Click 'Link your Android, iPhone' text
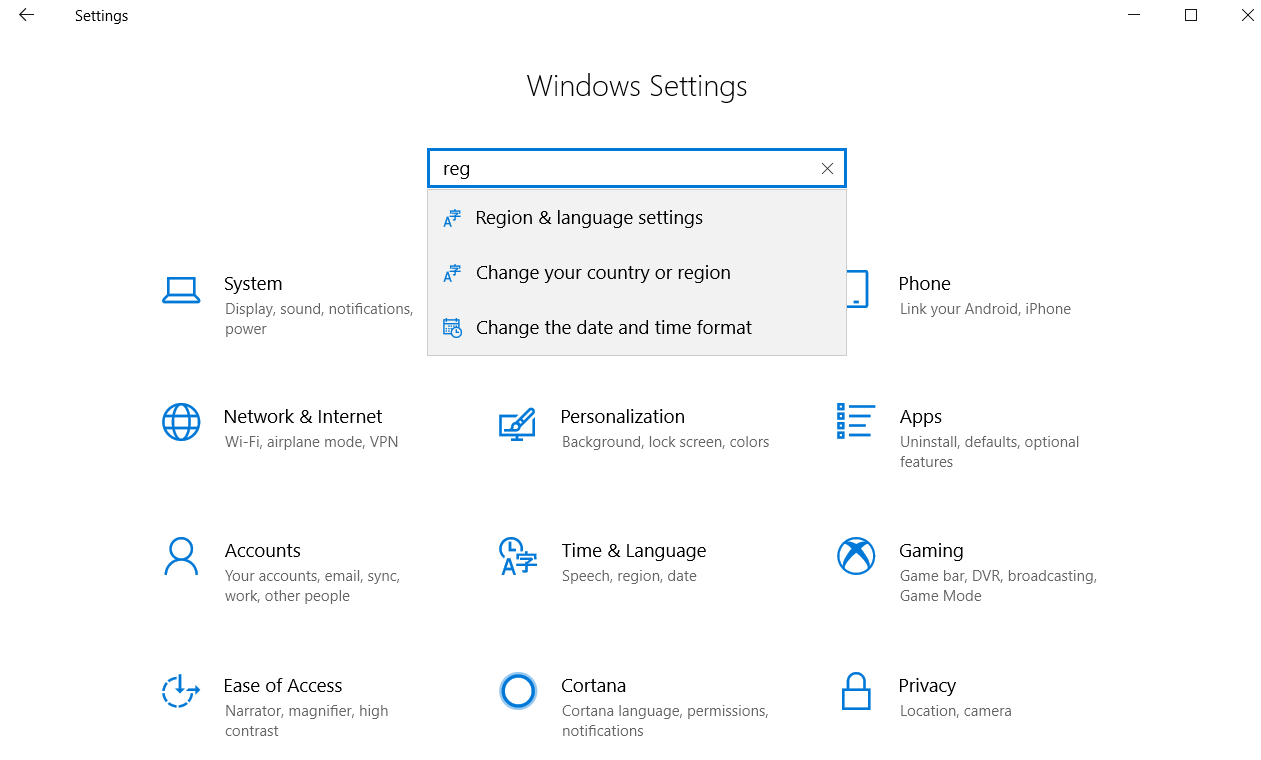The image size is (1261, 760). [x=985, y=309]
